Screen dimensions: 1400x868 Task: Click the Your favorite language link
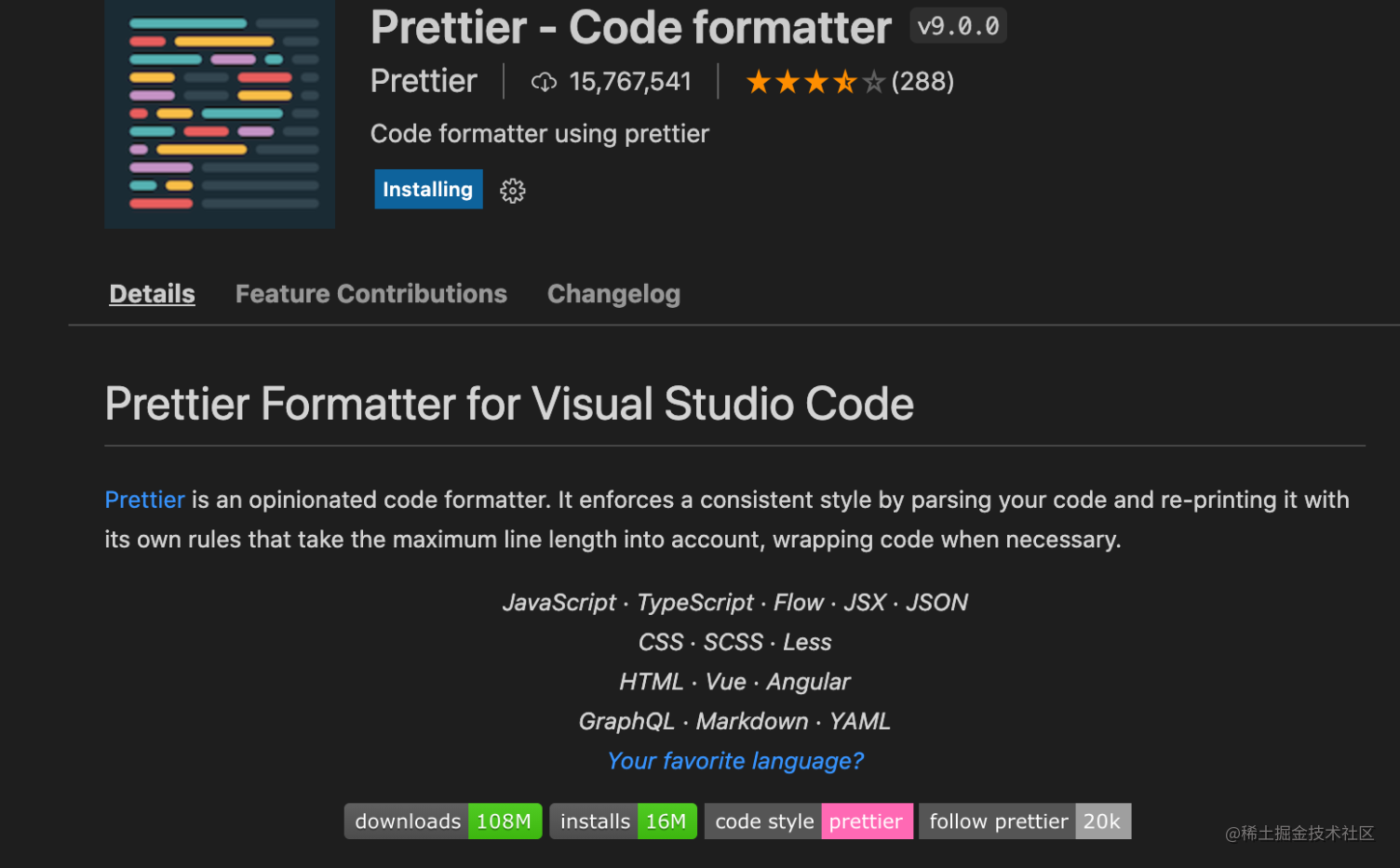point(734,760)
